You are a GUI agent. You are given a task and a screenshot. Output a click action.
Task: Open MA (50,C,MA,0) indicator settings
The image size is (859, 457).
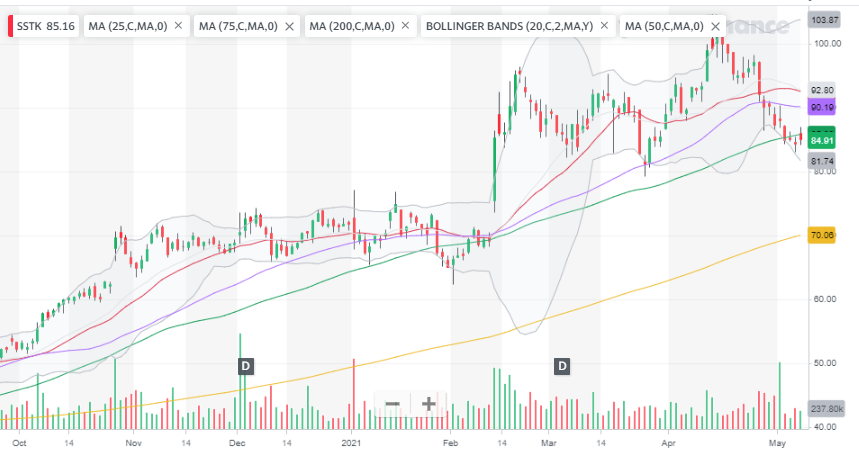click(x=660, y=26)
